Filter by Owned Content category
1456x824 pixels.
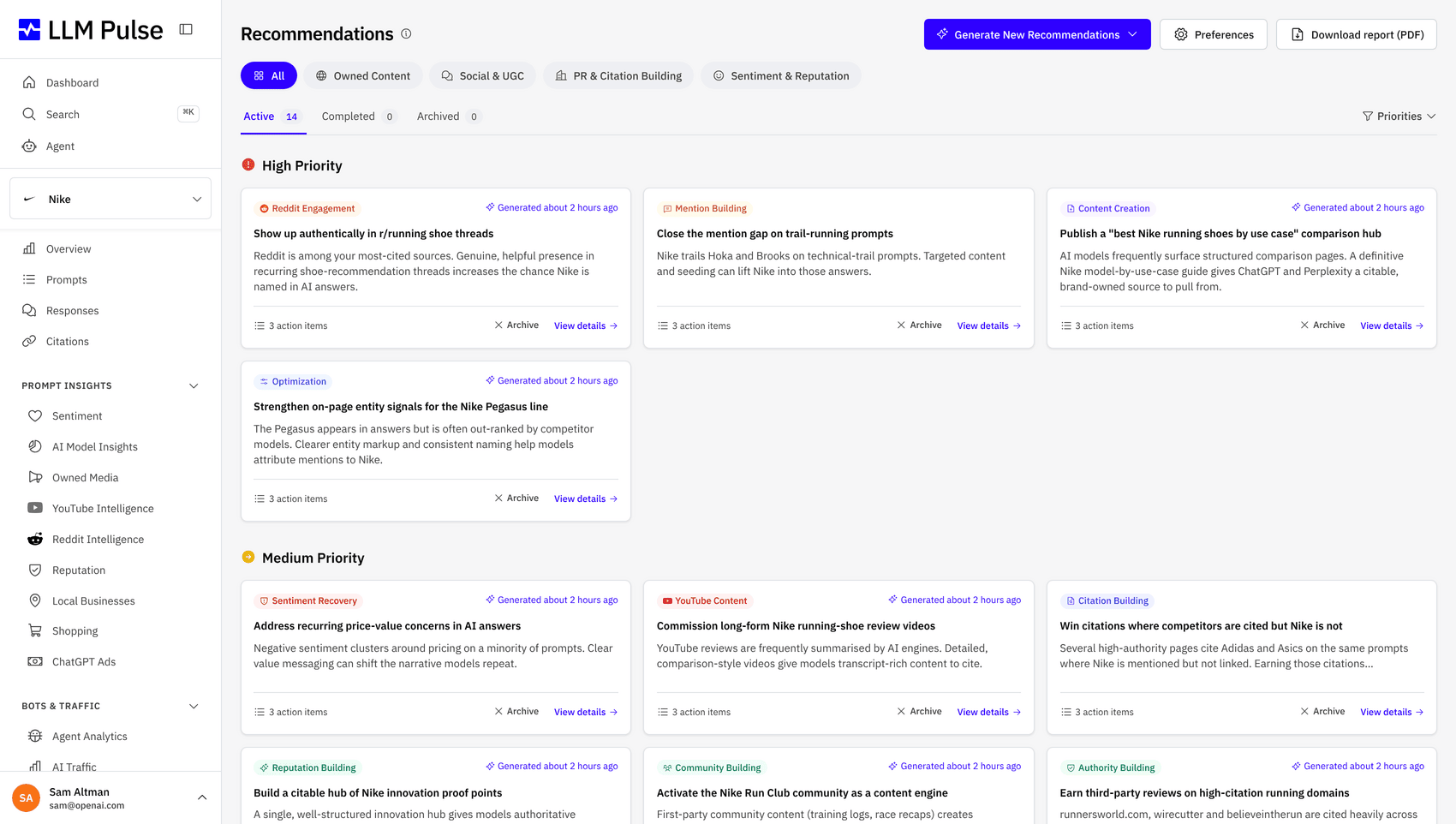tap(363, 75)
